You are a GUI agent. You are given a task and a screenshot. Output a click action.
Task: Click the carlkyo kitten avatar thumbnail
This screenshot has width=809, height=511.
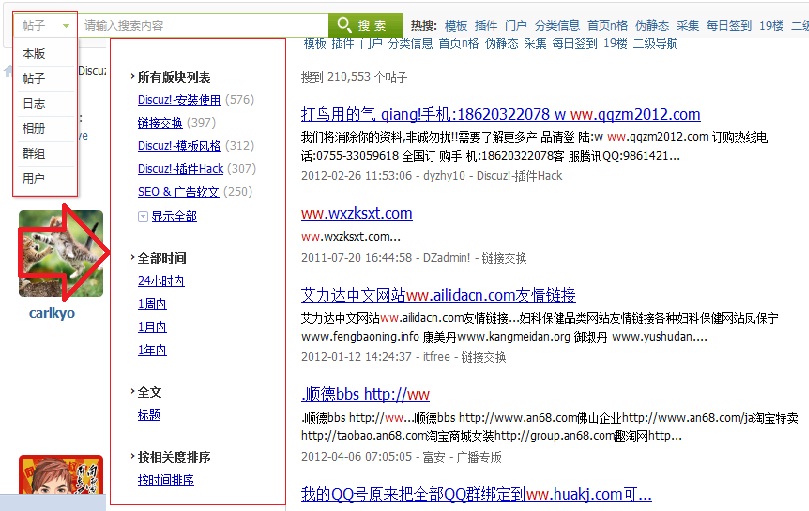(61, 253)
